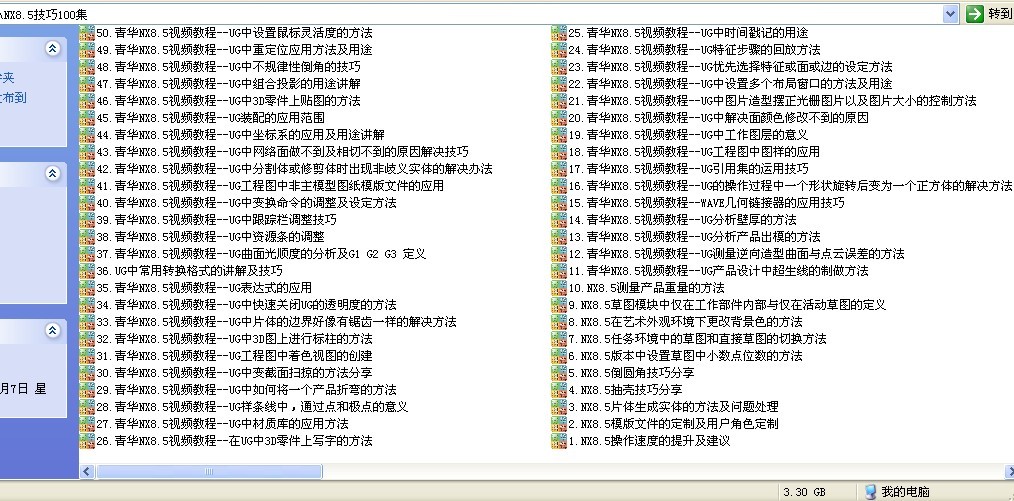1014x501 pixels.
Task: Click the 转到 Go button
Action: pos(989,14)
